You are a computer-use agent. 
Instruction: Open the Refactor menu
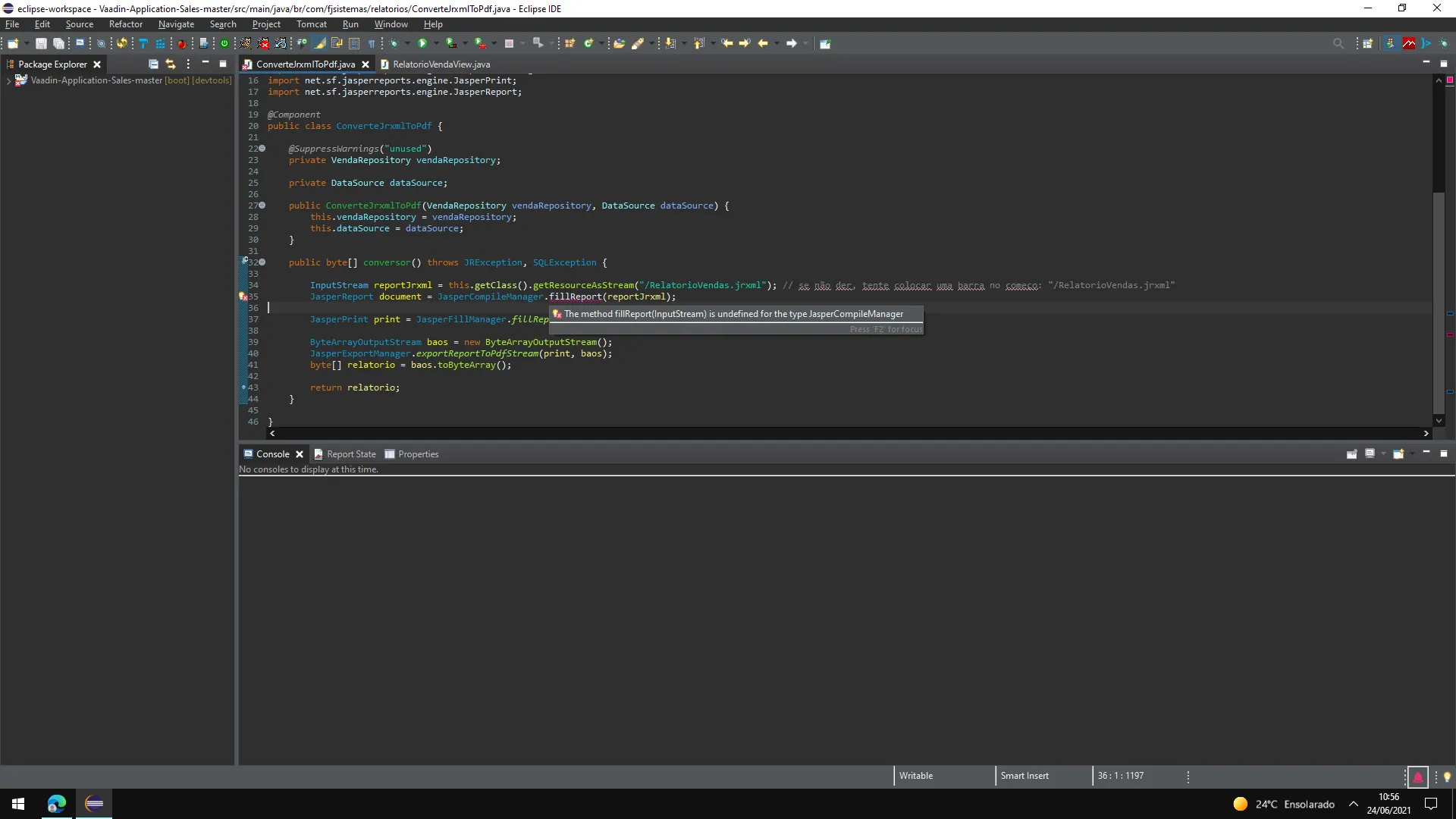[x=125, y=24]
